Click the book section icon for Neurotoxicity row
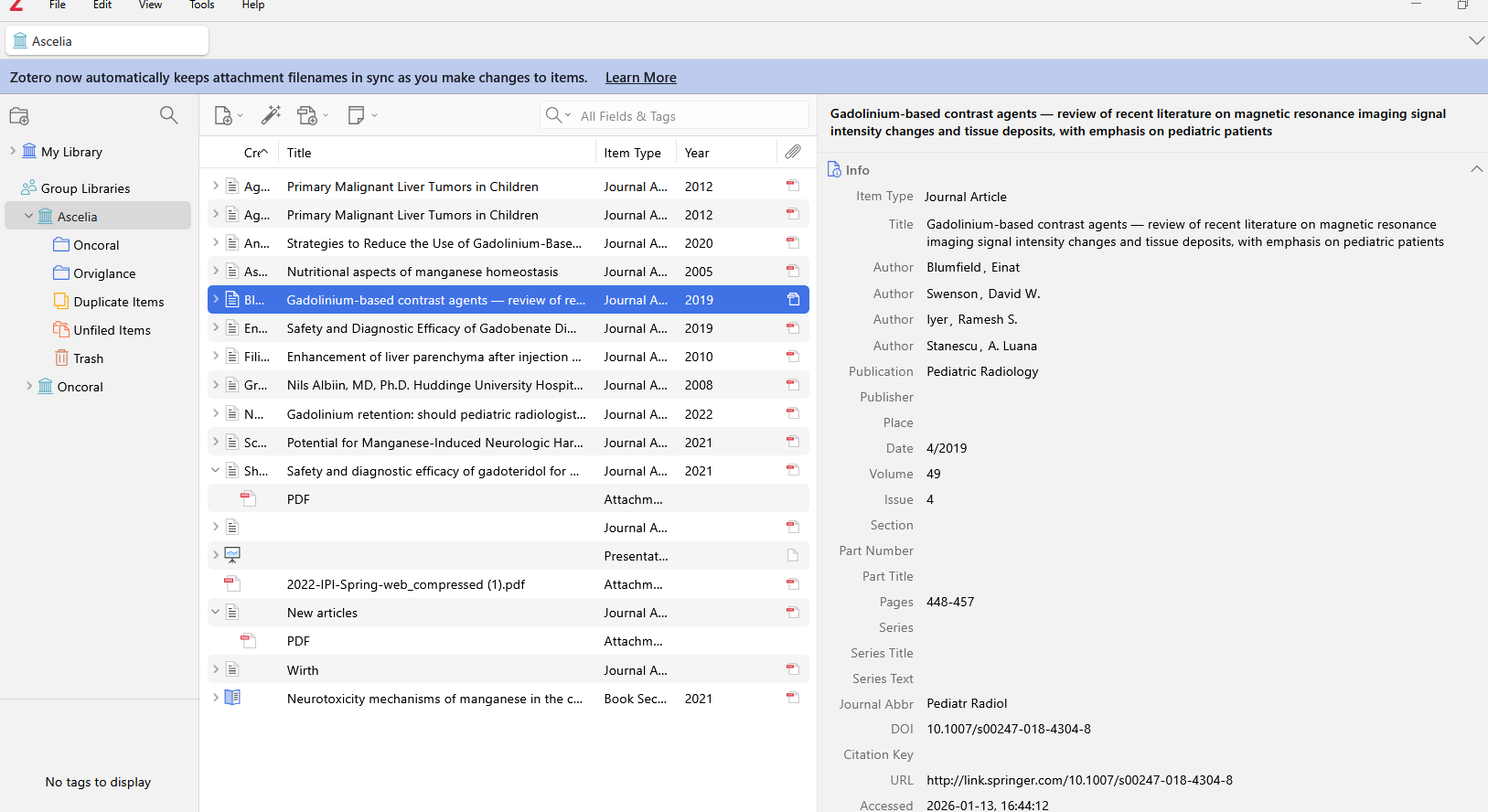 pos(232,698)
